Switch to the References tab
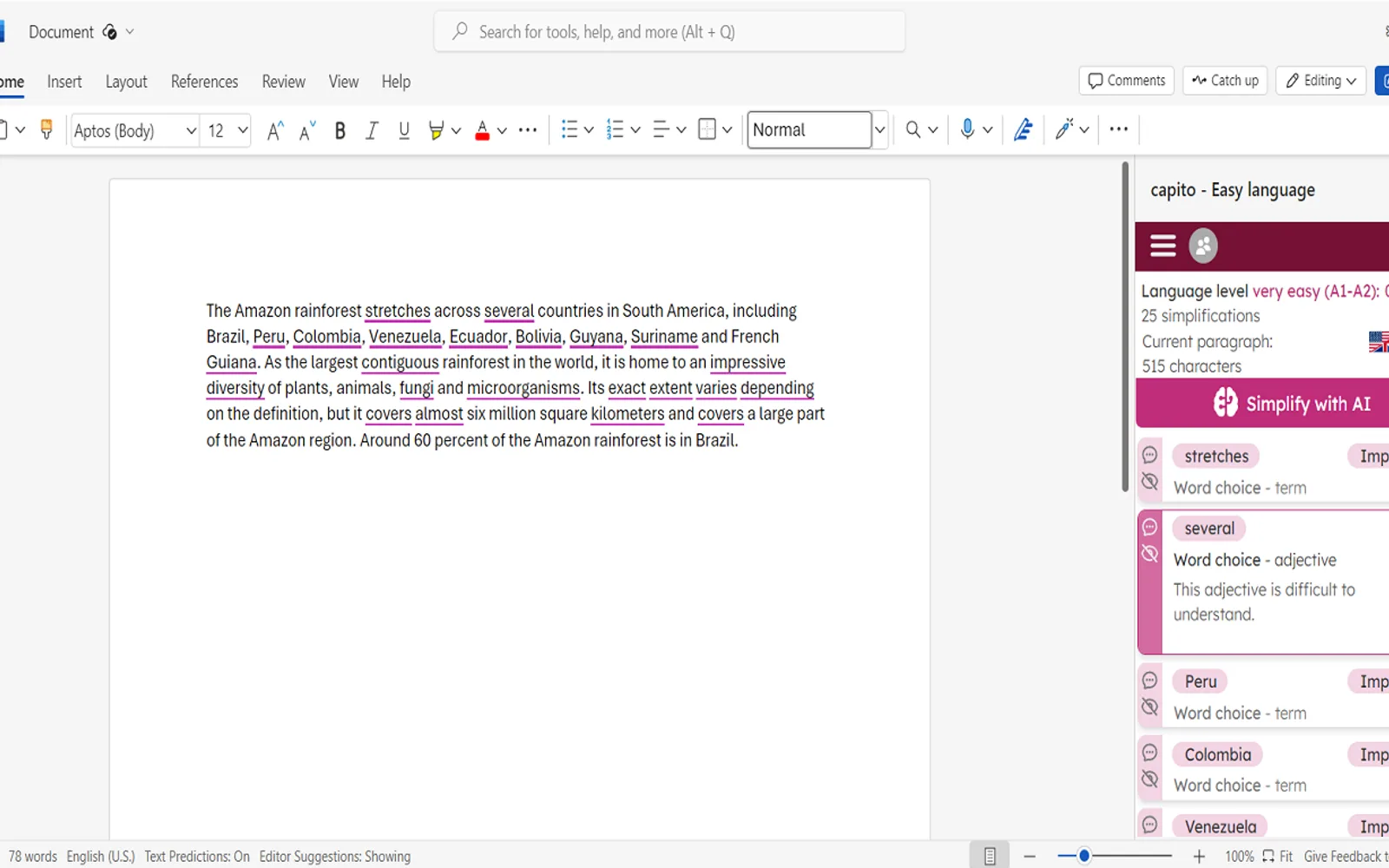 (x=204, y=82)
